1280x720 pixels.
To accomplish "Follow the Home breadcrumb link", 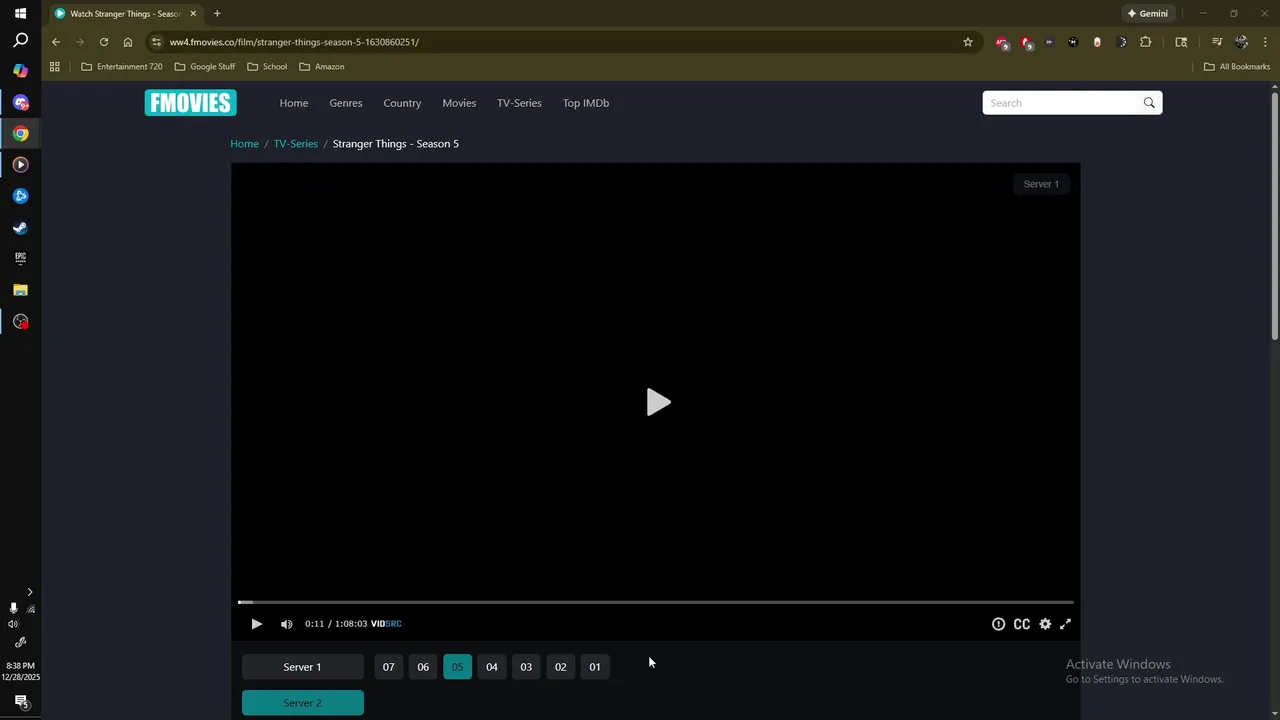I will click(244, 144).
